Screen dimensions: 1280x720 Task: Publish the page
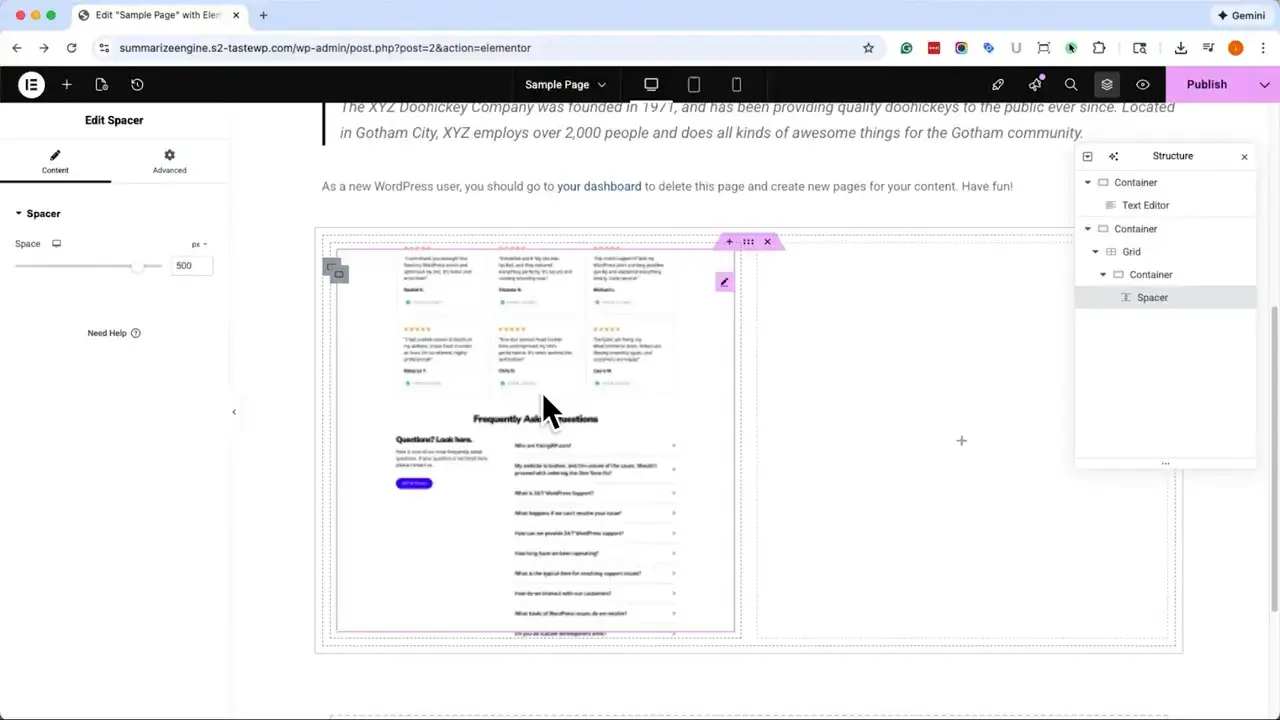pos(1207,85)
